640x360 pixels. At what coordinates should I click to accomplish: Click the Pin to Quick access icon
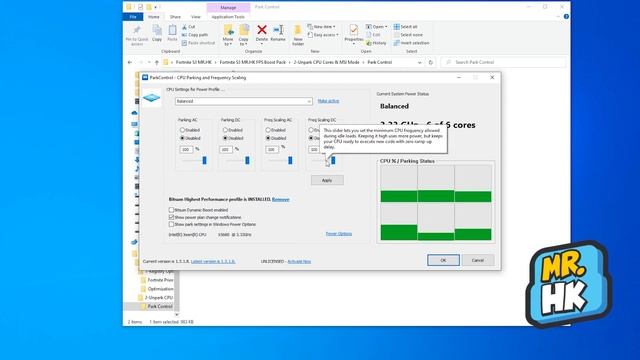(137, 30)
